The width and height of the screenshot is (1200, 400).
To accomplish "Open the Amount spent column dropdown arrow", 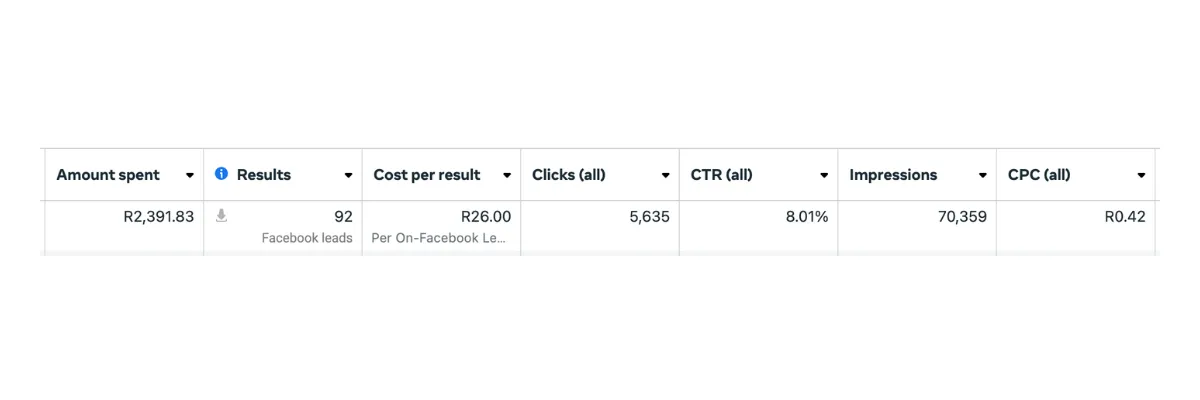I will pos(190,175).
